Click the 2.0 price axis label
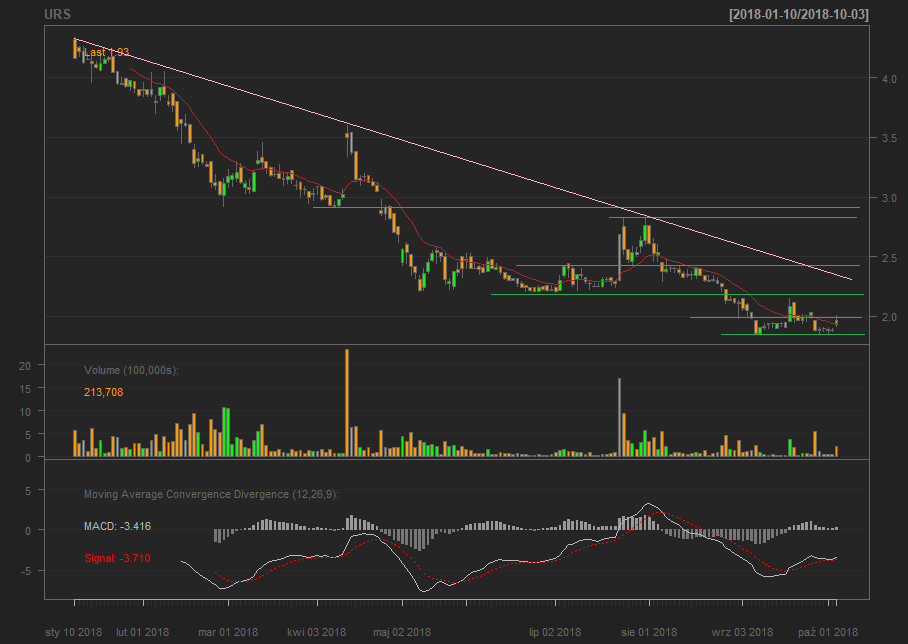The image size is (908, 644). [x=889, y=317]
